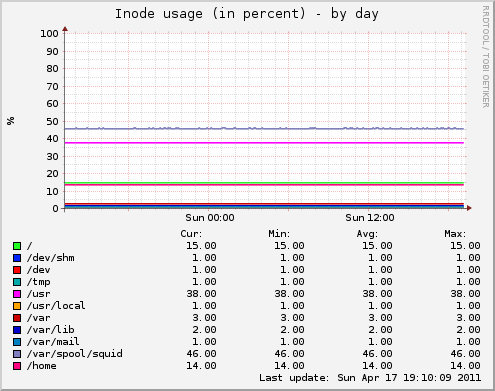Click the magenta /usr legend swatch

pyautogui.click(x=17, y=294)
